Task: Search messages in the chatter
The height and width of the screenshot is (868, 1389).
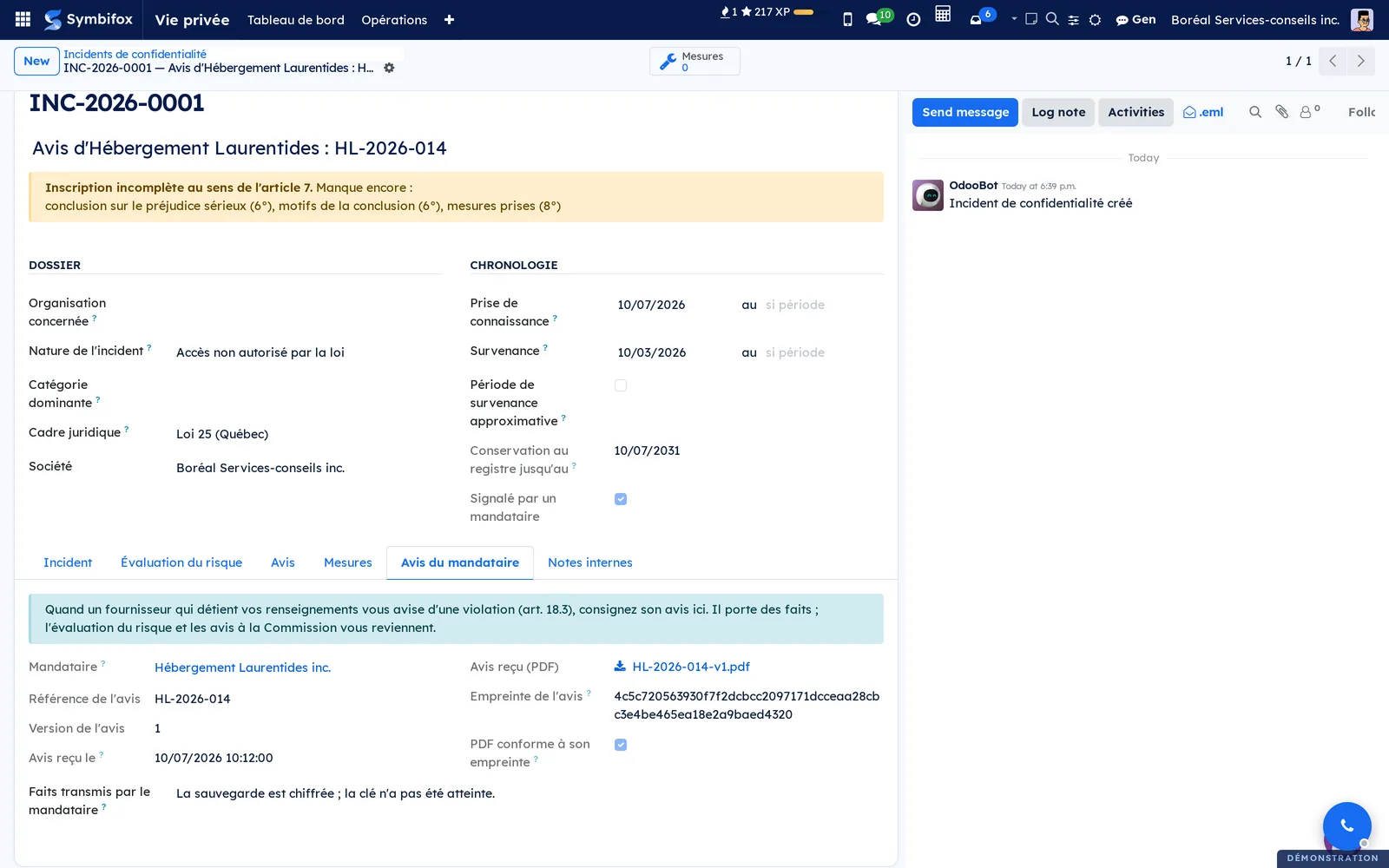Action: (1255, 112)
